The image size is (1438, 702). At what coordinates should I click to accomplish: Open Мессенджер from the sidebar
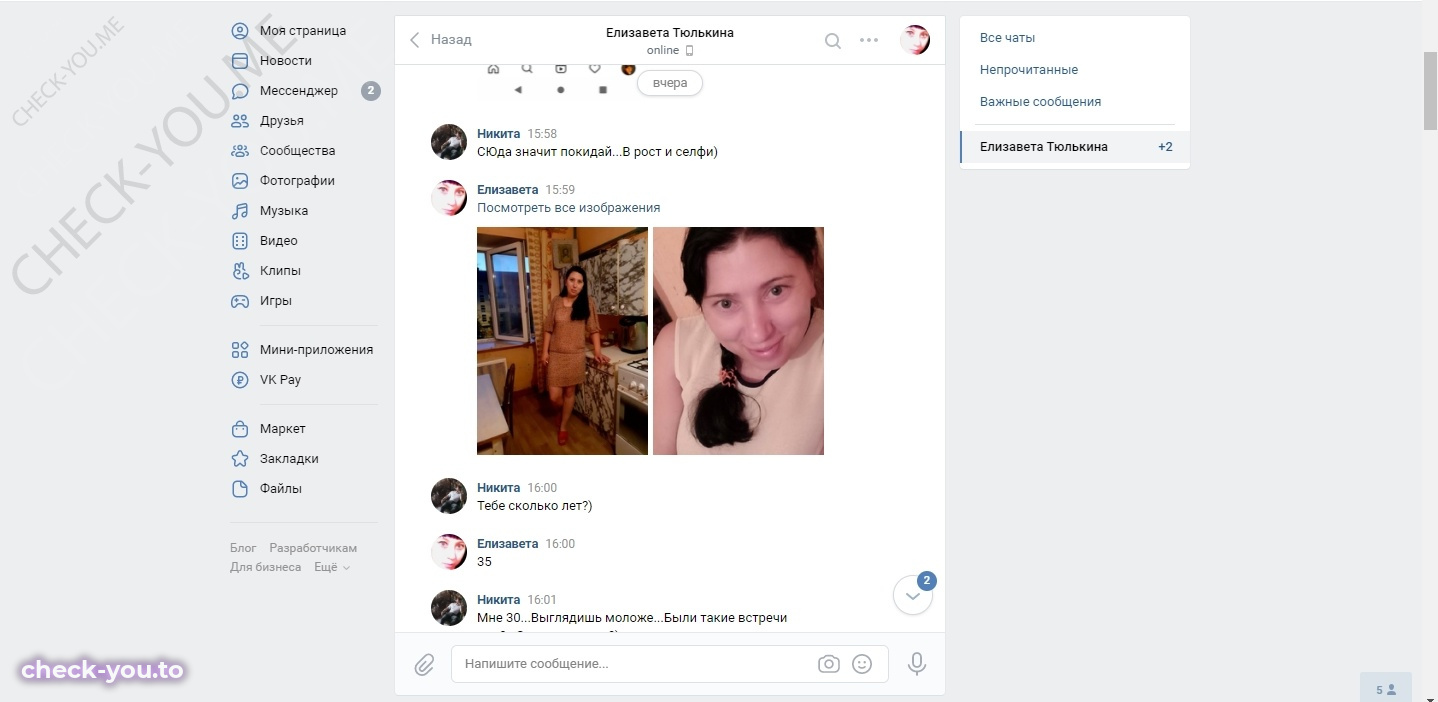click(298, 91)
